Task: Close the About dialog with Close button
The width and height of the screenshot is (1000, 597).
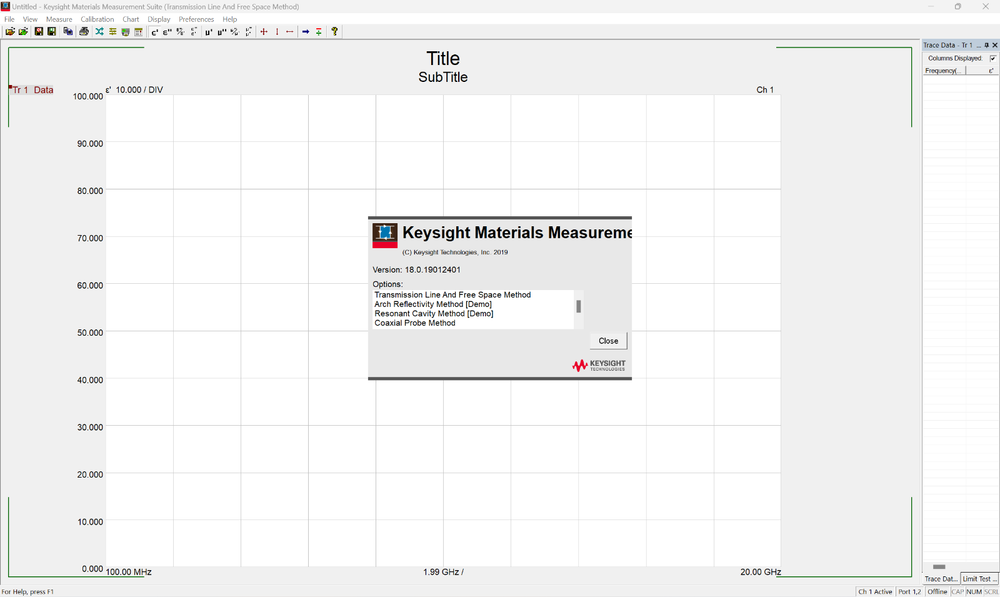Action: [x=608, y=341]
